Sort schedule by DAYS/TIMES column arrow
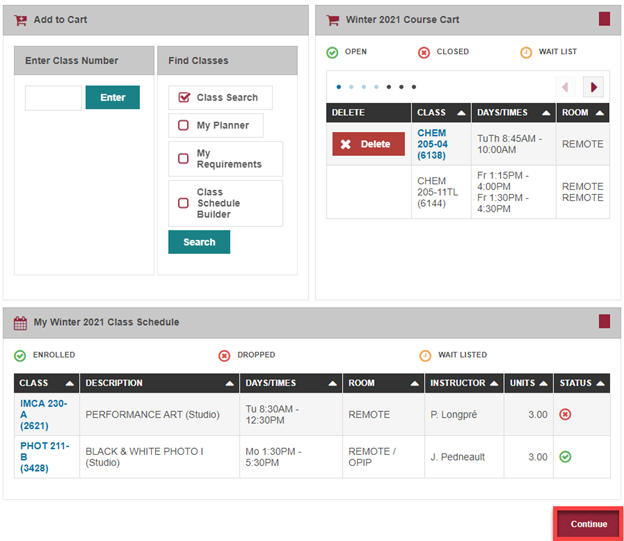Screen dimensions: 624x541 pos(333,383)
